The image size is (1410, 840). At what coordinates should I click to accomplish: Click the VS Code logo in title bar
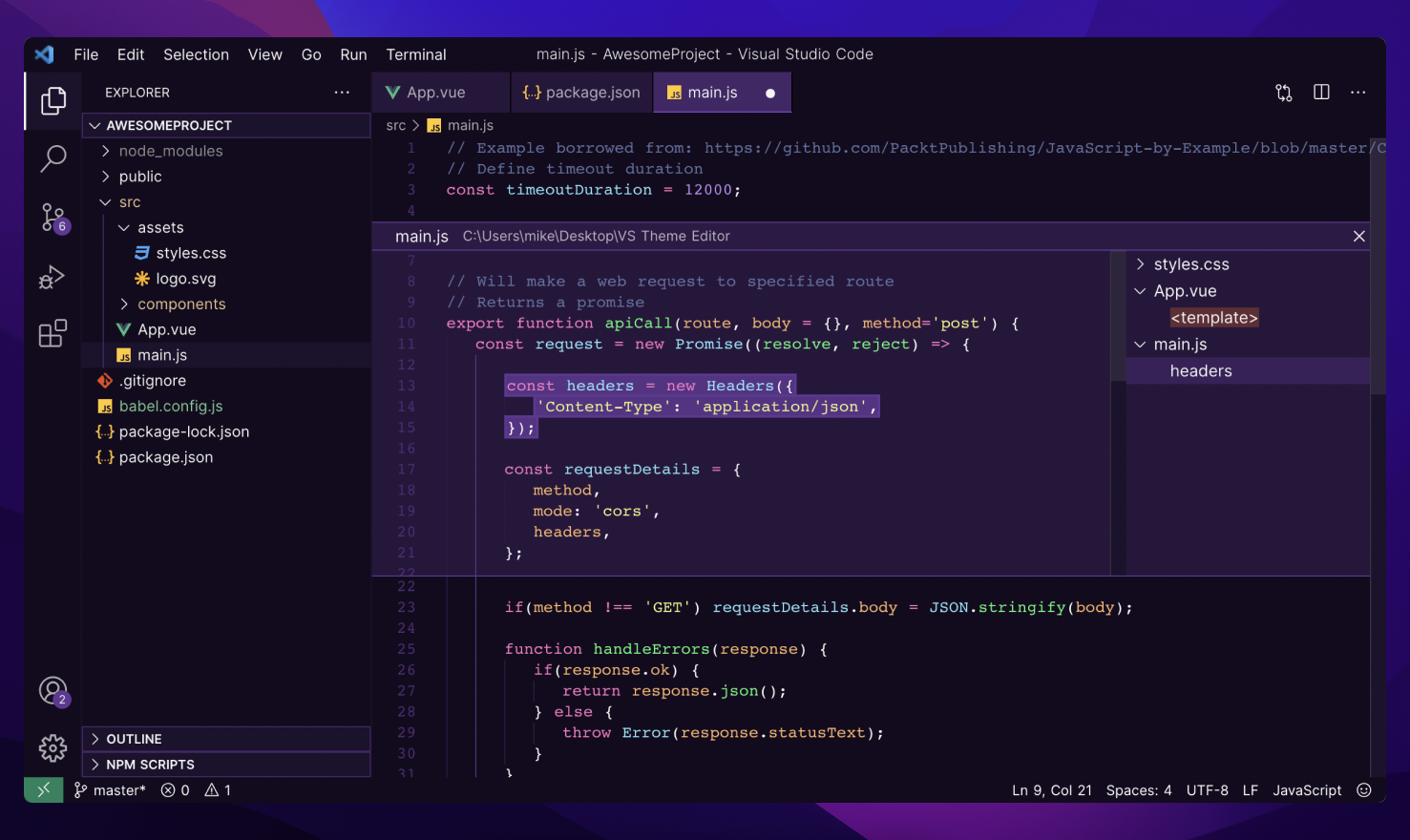44,54
